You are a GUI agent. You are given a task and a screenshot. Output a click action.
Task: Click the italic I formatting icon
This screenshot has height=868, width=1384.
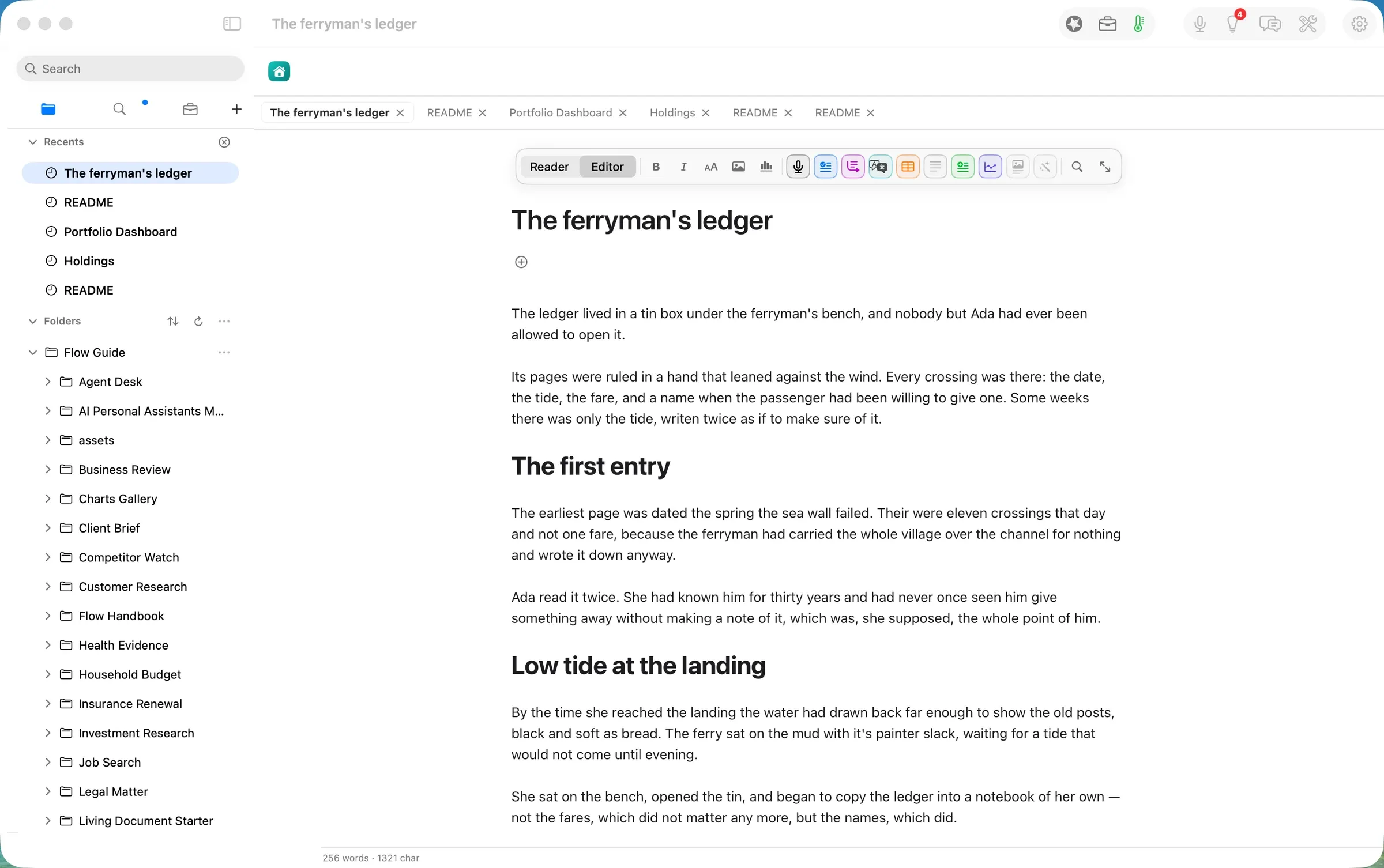683,167
